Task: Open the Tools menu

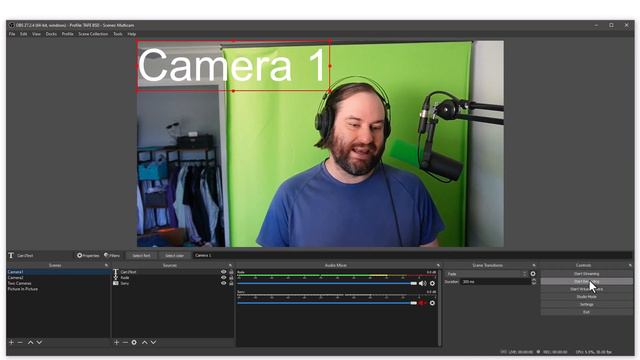Action: (118, 34)
